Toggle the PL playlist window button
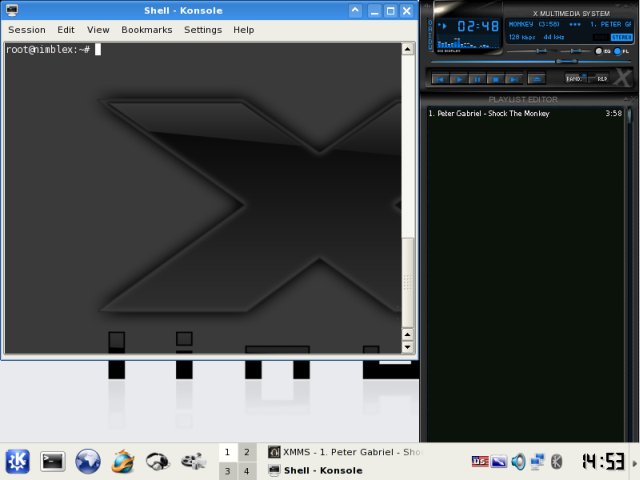Viewport: 640px width, 480px height. pyautogui.click(x=622, y=51)
